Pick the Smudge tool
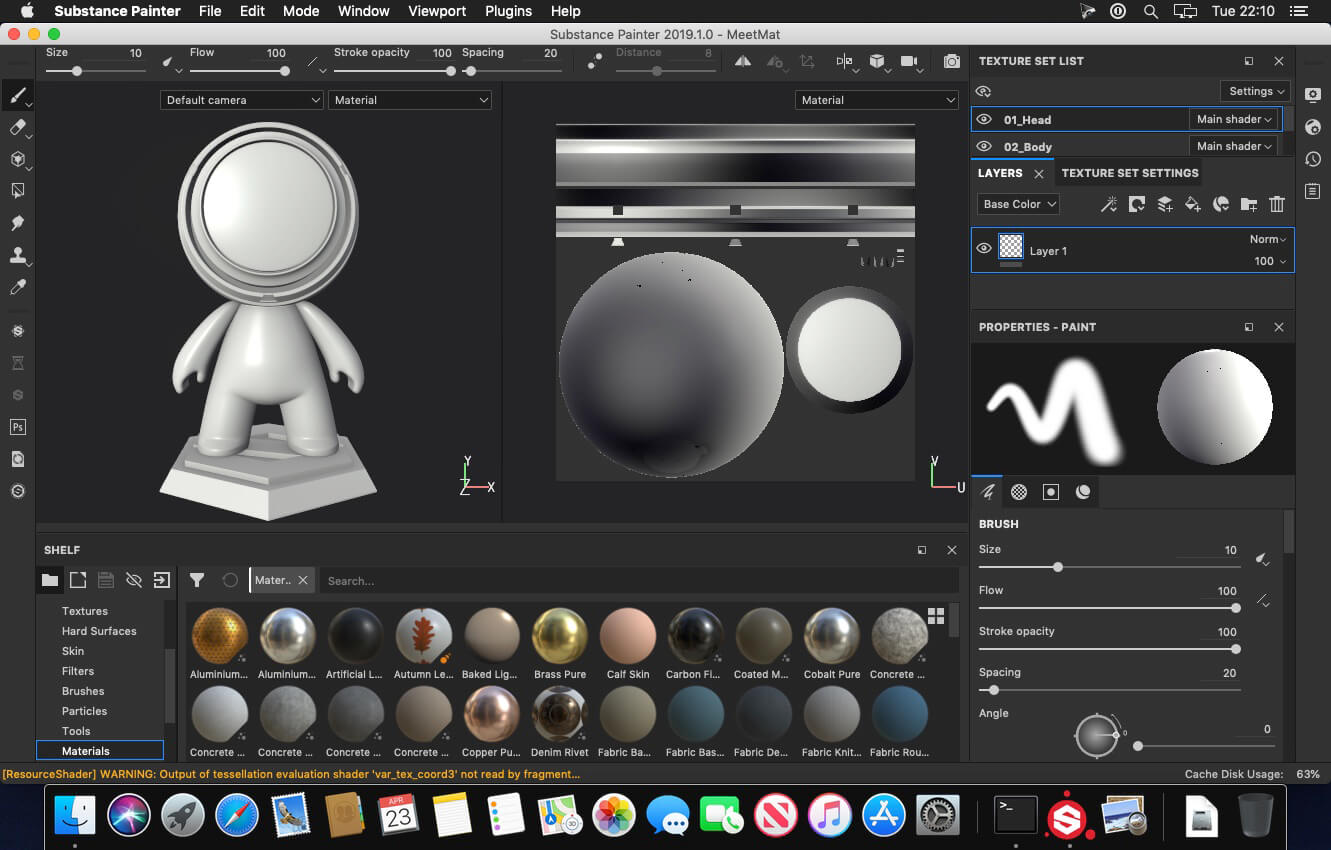The height and width of the screenshot is (850, 1331). click(x=17, y=223)
